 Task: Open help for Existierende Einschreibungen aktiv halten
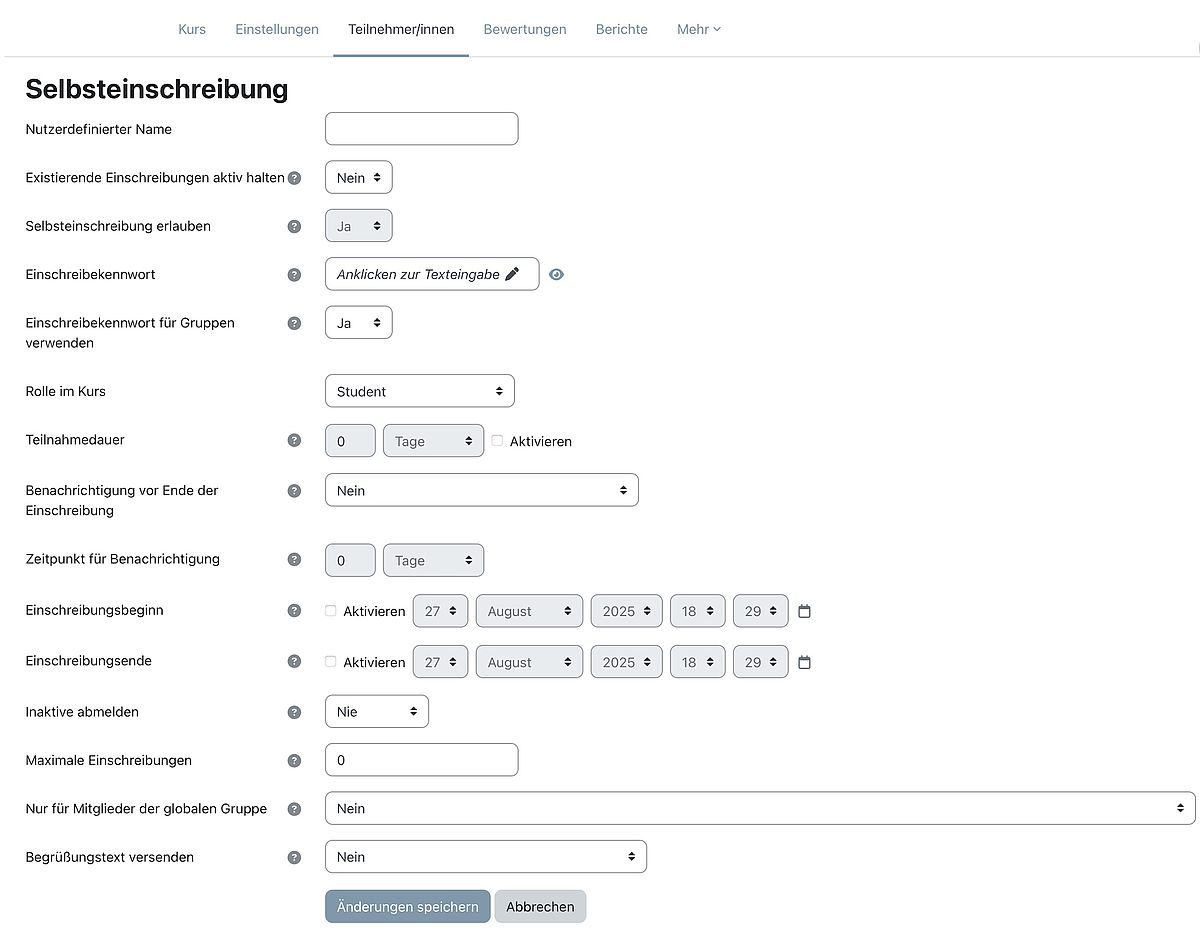pyautogui.click(x=294, y=178)
